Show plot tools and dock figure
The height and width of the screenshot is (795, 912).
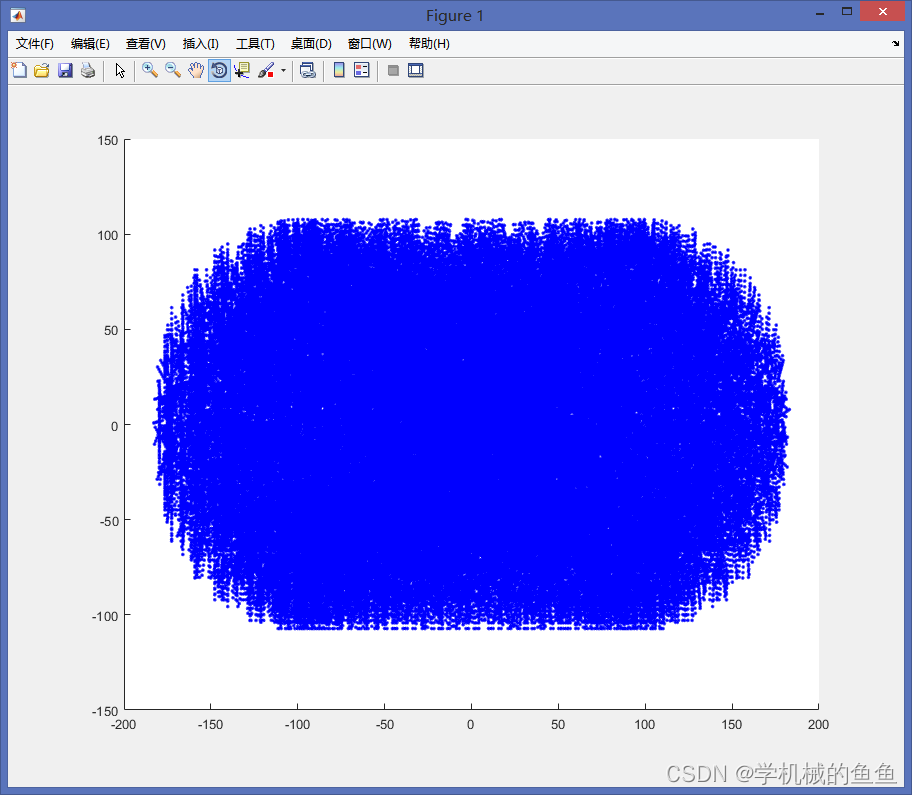click(416, 70)
